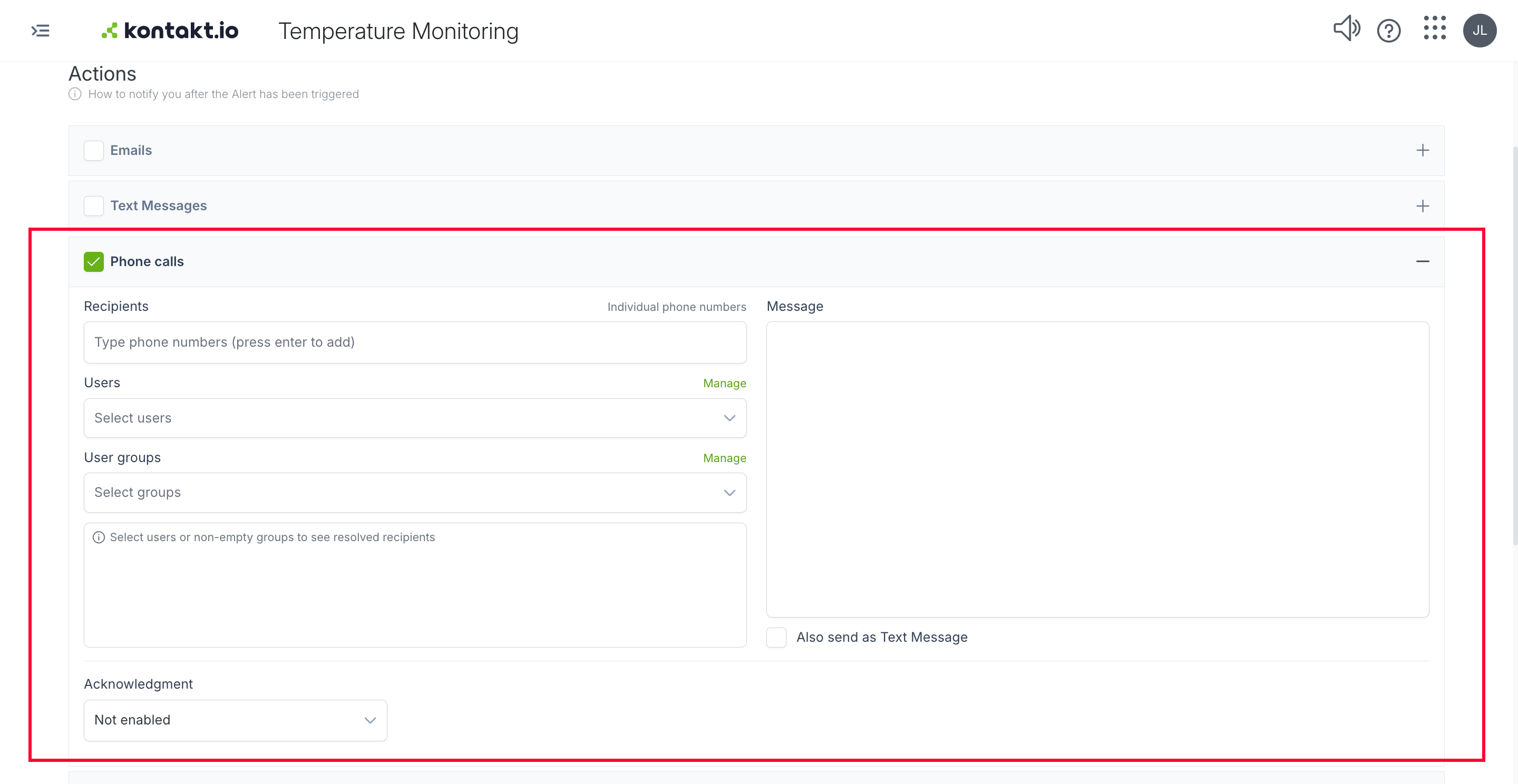Screen dimensions: 1518x784
Task: Focus the phone numbers recipients field
Action: point(415,342)
